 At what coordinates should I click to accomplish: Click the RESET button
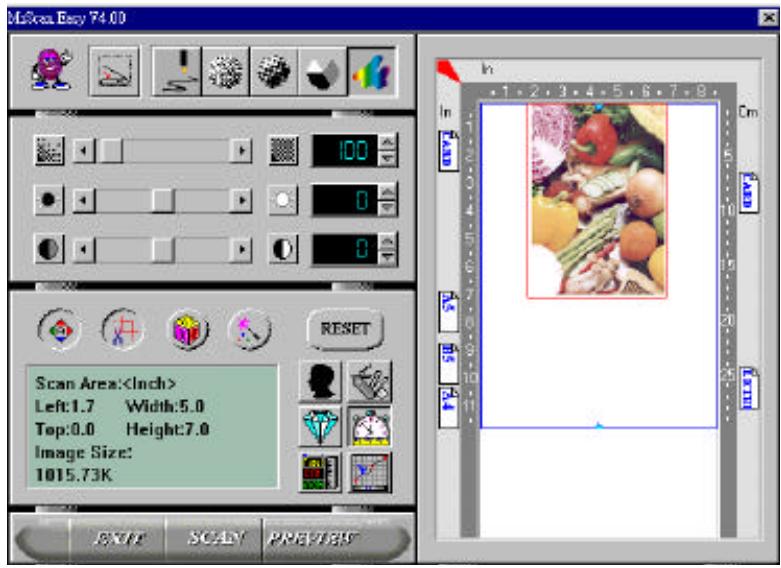[x=345, y=329]
